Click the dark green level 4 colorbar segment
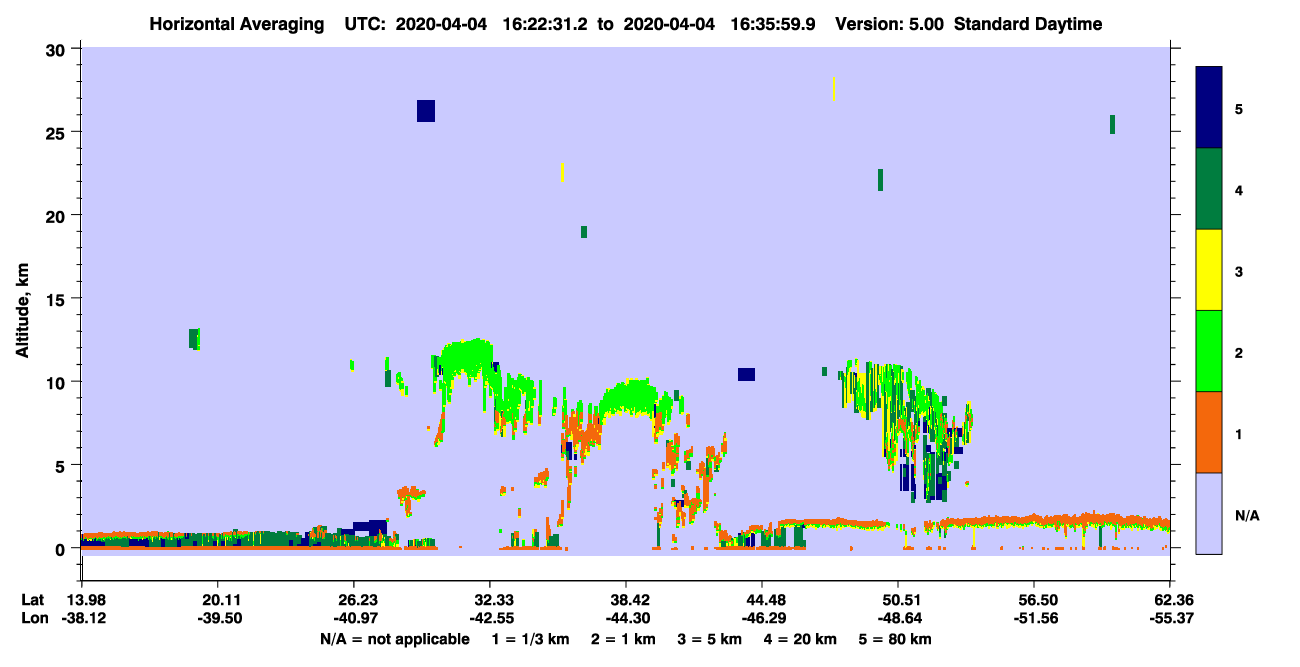The image size is (1300, 667). [x=1209, y=189]
